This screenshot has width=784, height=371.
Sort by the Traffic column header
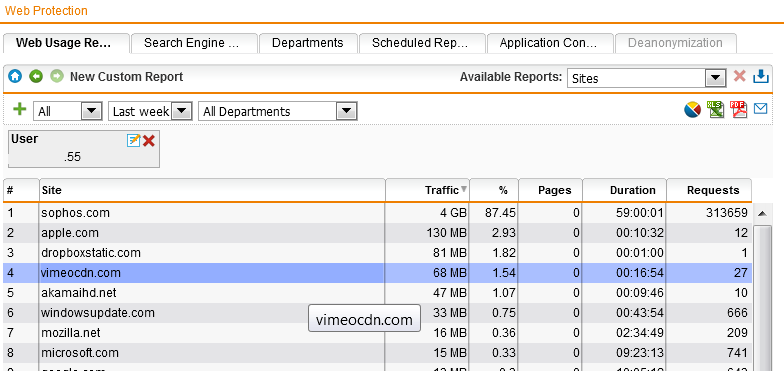coord(428,190)
